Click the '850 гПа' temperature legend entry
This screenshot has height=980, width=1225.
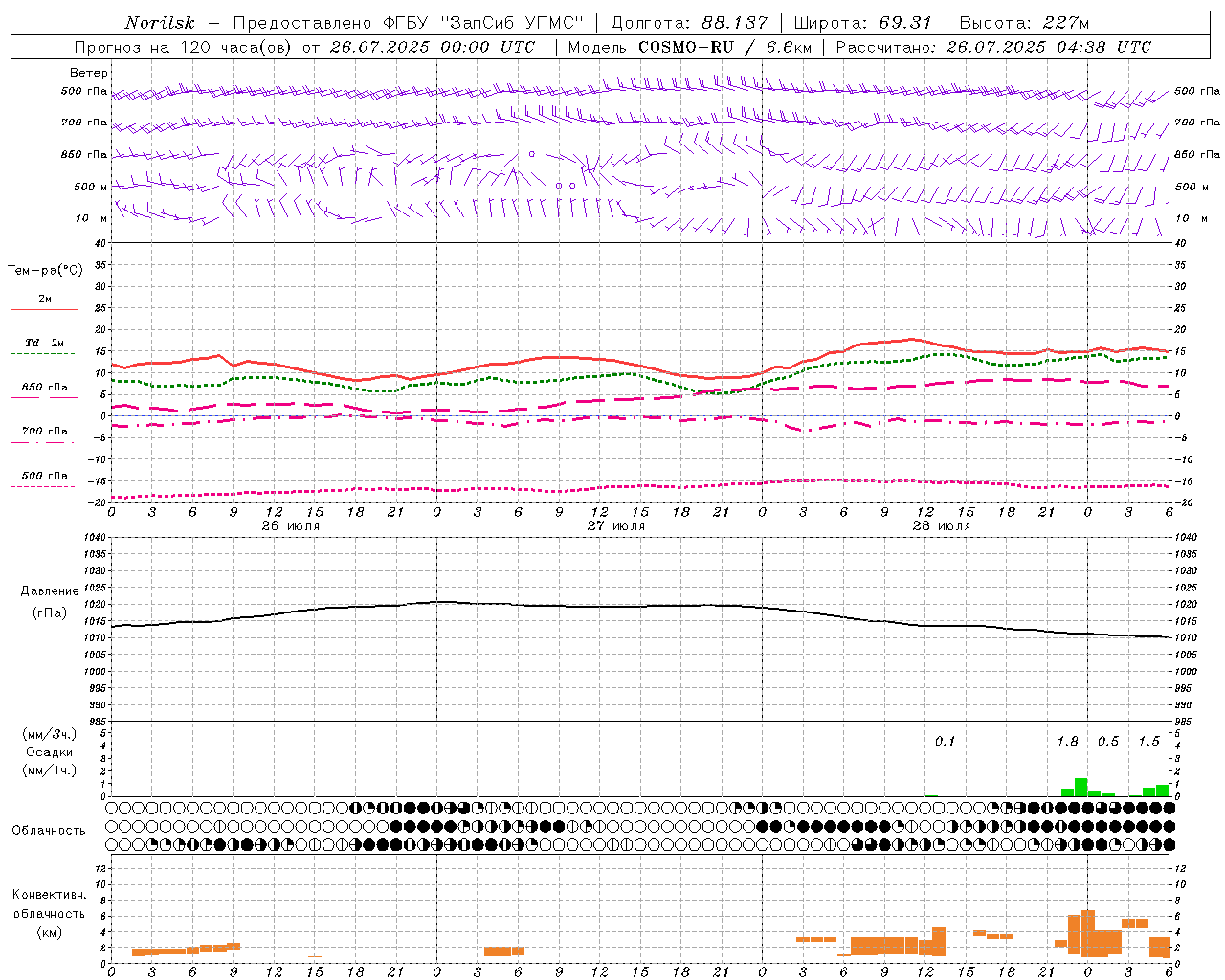pyautogui.click(x=45, y=388)
